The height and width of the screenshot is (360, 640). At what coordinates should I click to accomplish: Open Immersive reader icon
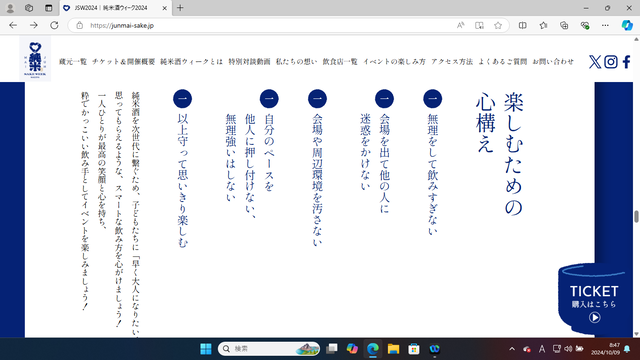[x=479, y=25]
